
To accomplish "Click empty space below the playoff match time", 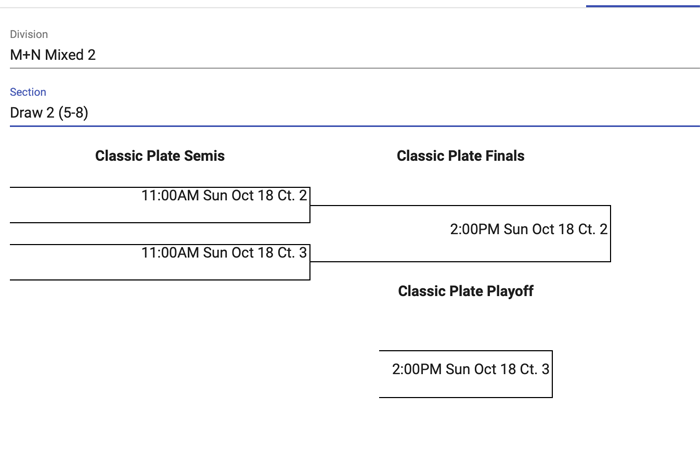I will pos(465,388).
